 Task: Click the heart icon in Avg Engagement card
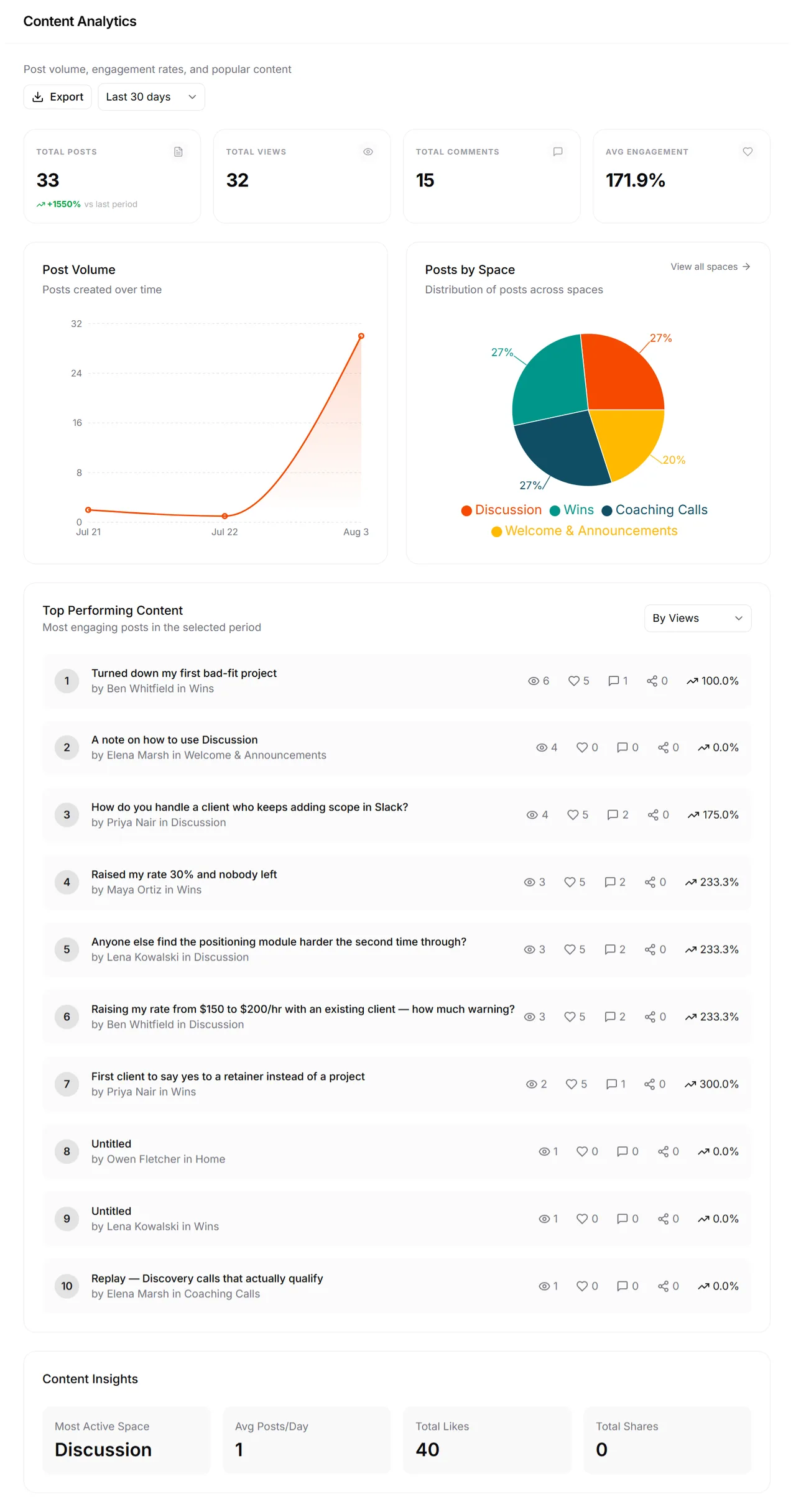[747, 152]
